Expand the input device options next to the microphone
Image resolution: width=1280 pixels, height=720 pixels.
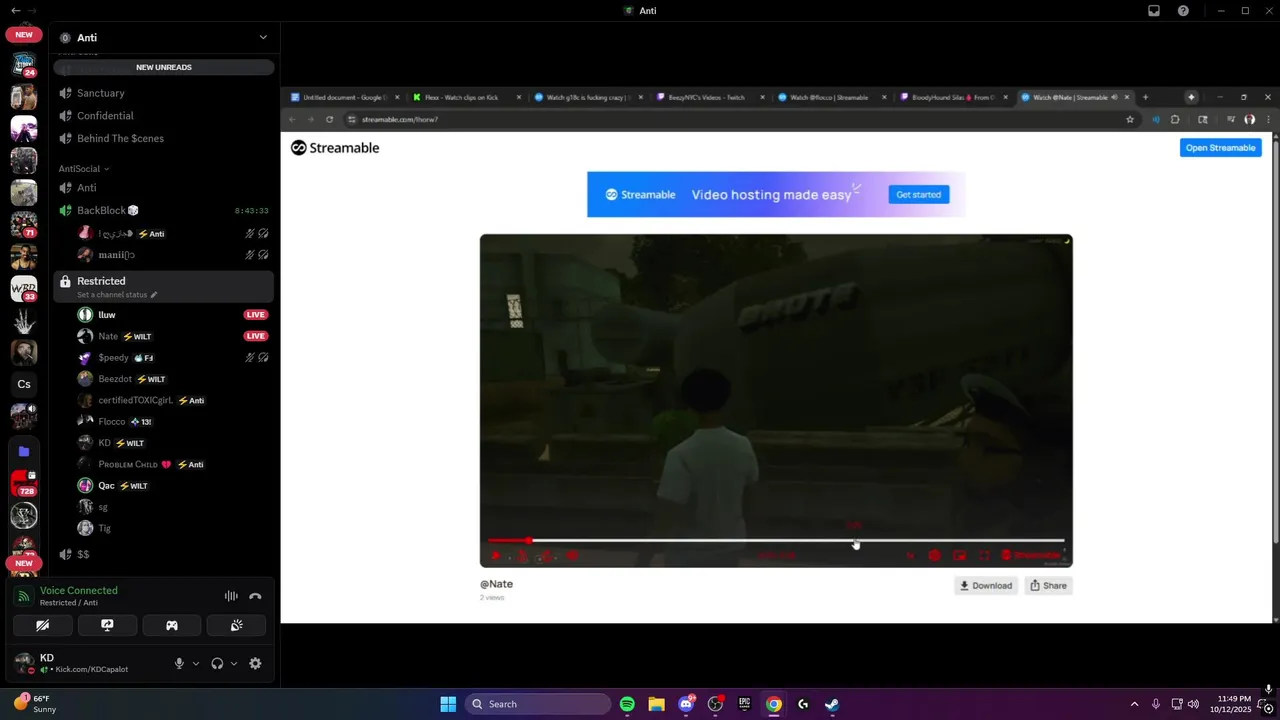coord(195,663)
